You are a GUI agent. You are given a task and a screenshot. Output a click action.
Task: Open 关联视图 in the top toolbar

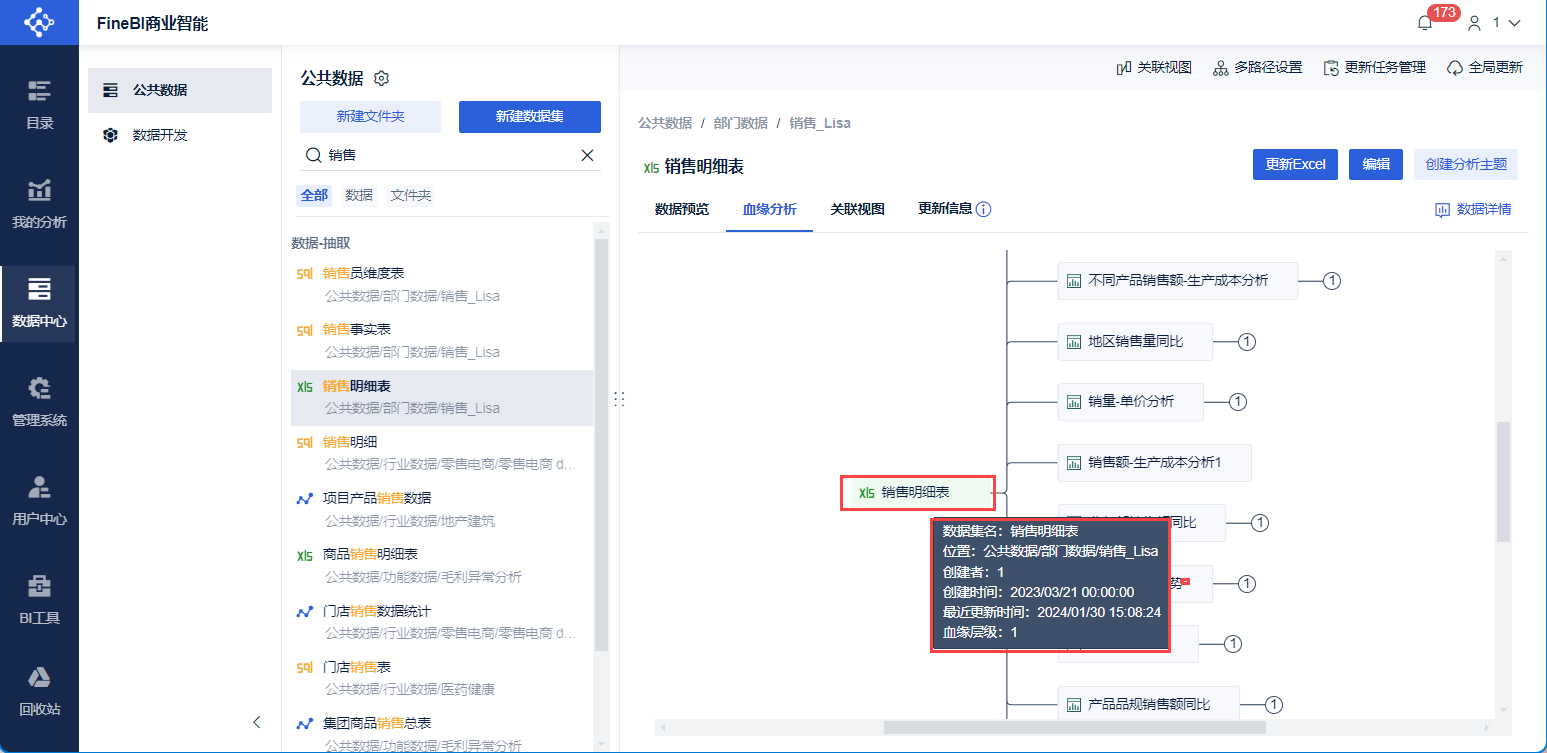[1153, 68]
